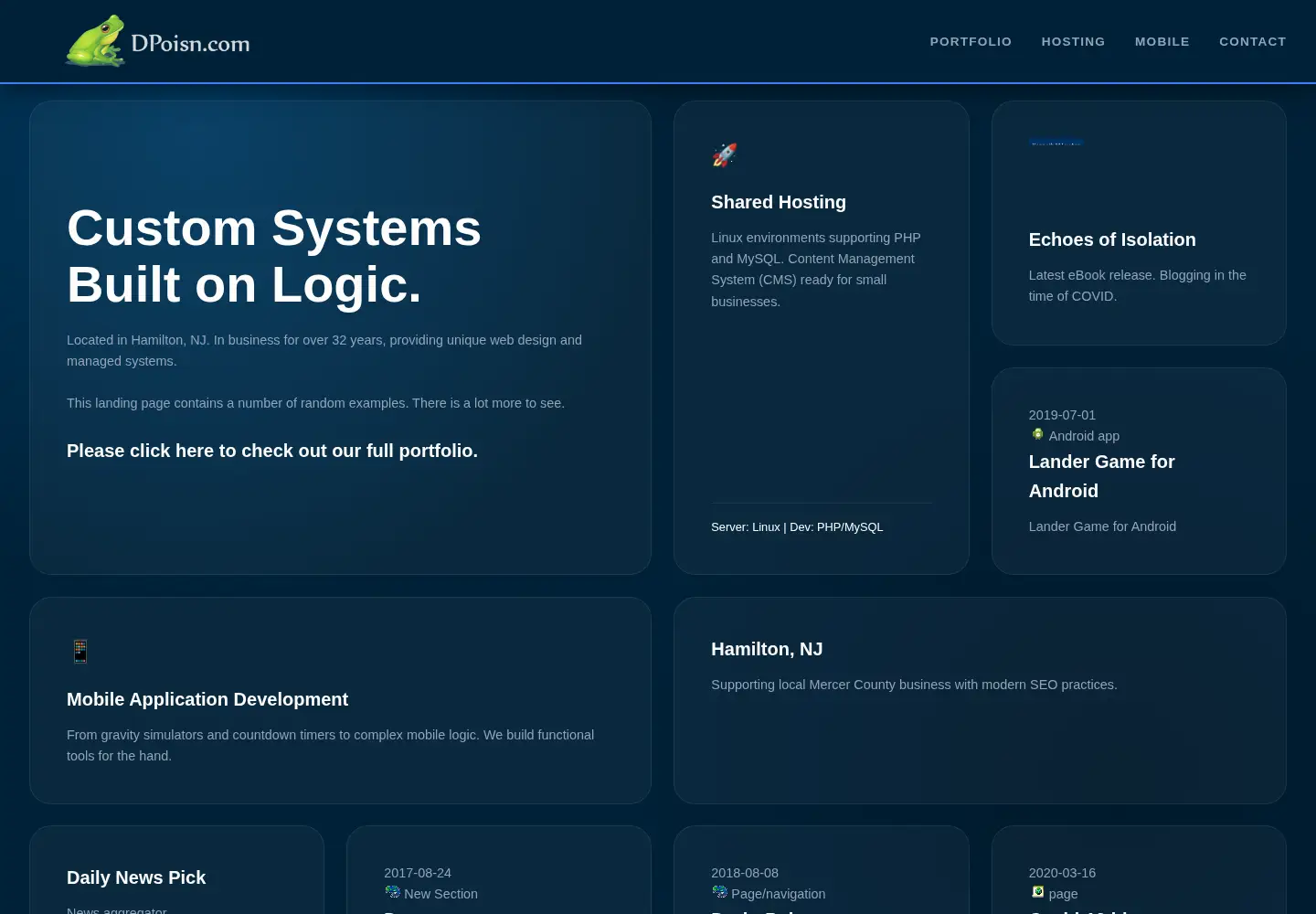
Task: Click the 'Android app' label
Action: pos(1084,436)
